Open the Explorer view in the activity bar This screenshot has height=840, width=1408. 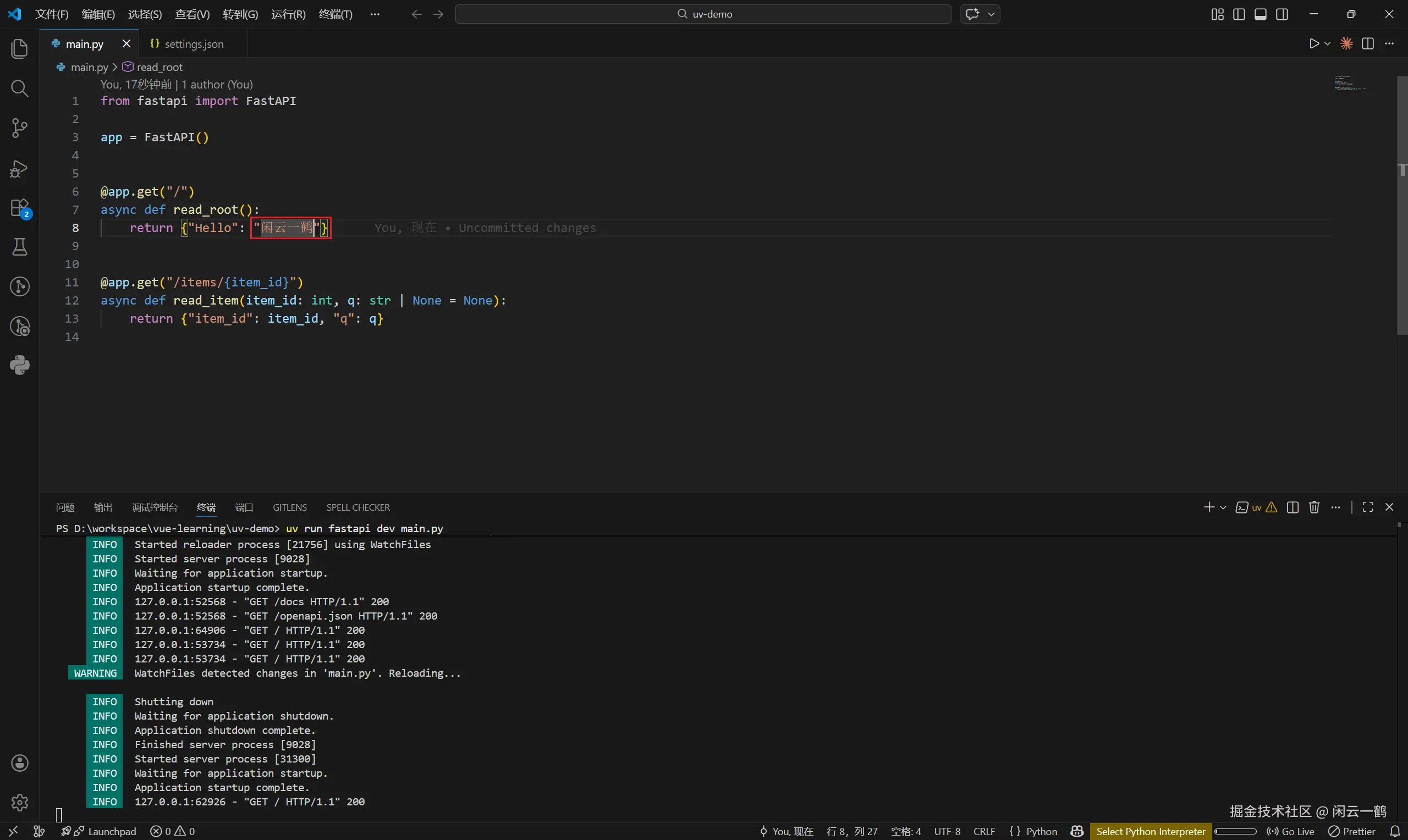tap(19, 49)
